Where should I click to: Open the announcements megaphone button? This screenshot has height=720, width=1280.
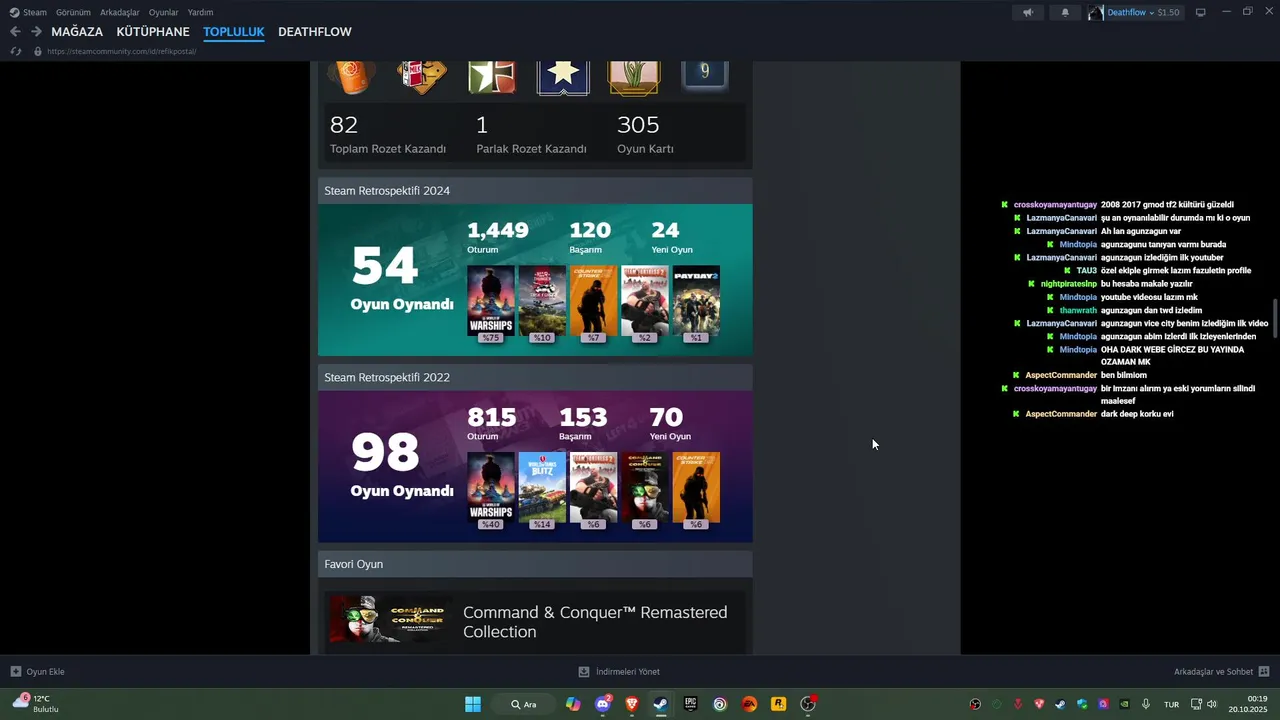click(1028, 12)
